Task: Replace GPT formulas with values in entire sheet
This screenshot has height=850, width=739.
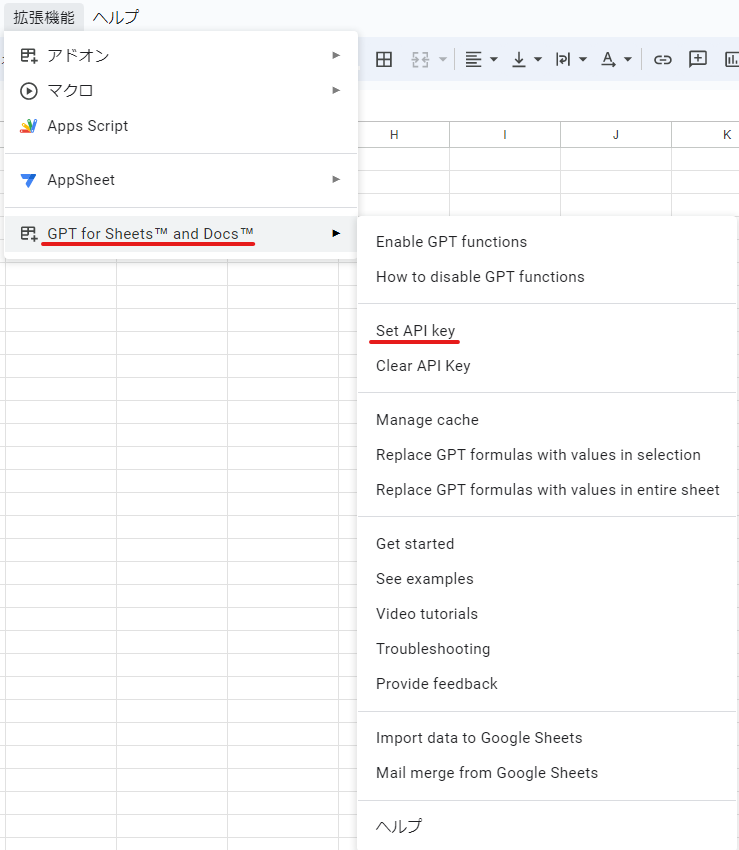Action: pyautogui.click(x=548, y=490)
